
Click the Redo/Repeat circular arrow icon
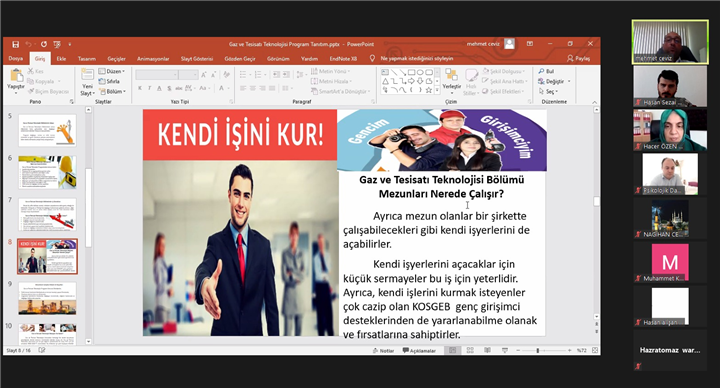coord(44,44)
